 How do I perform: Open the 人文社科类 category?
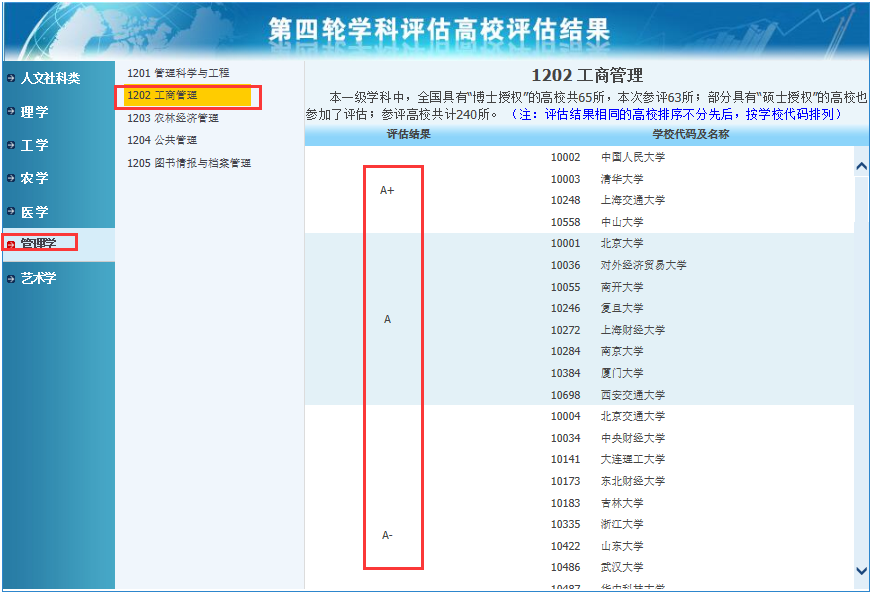(50, 78)
